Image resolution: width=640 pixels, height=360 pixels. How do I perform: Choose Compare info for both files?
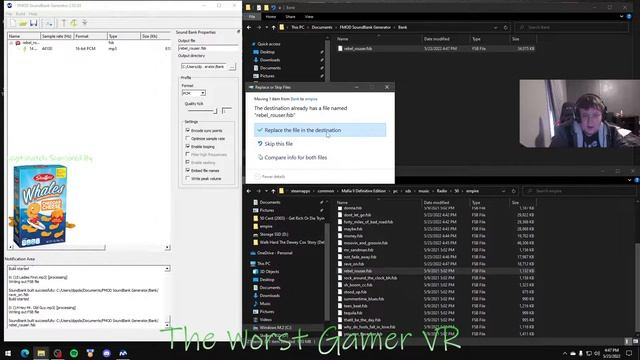[x=296, y=158]
